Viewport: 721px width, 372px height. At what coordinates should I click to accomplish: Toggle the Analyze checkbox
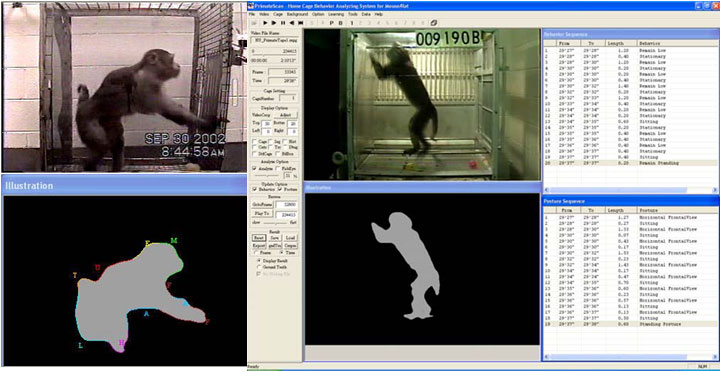click(x=254, y=169)
